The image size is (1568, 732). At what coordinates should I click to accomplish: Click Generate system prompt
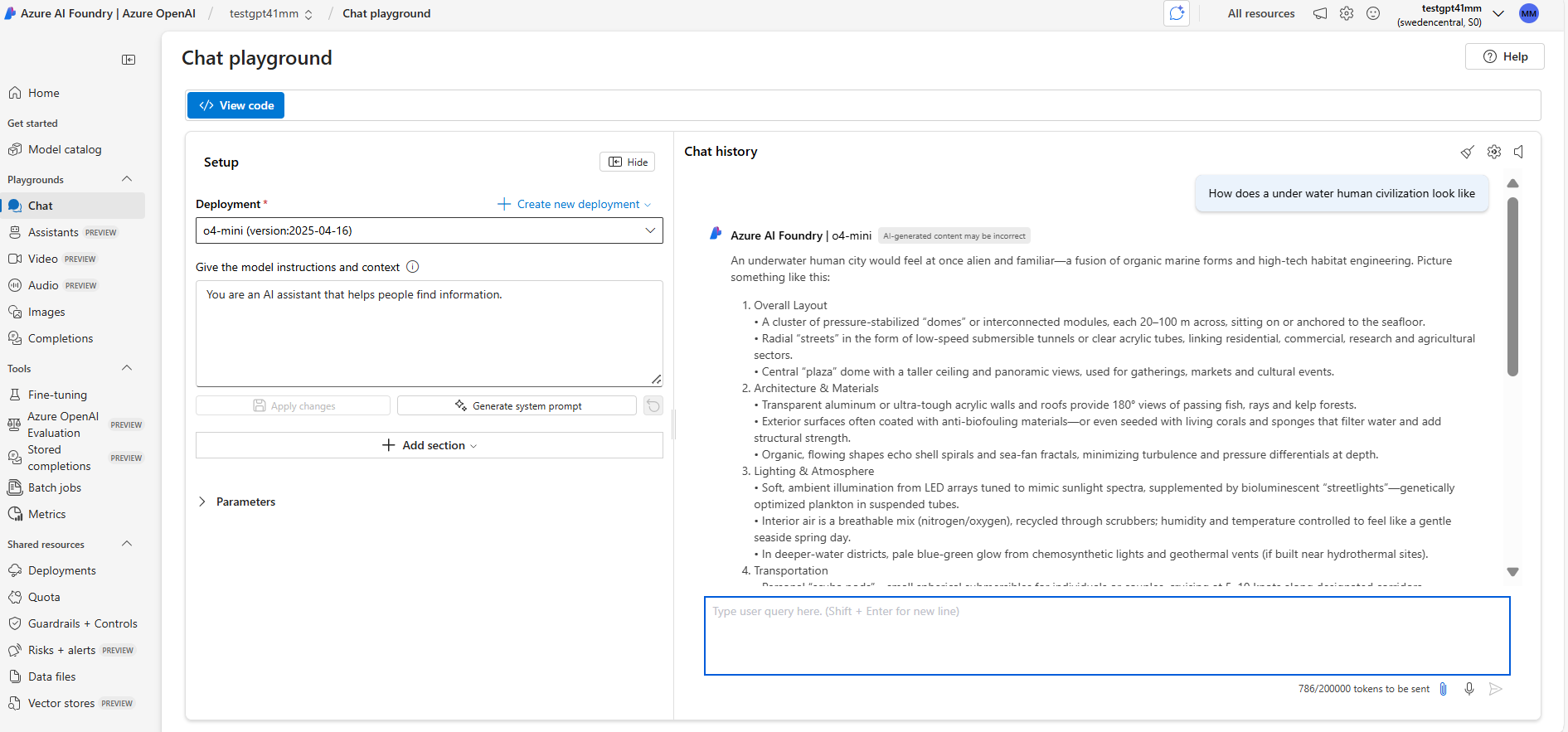click(517, 405)
